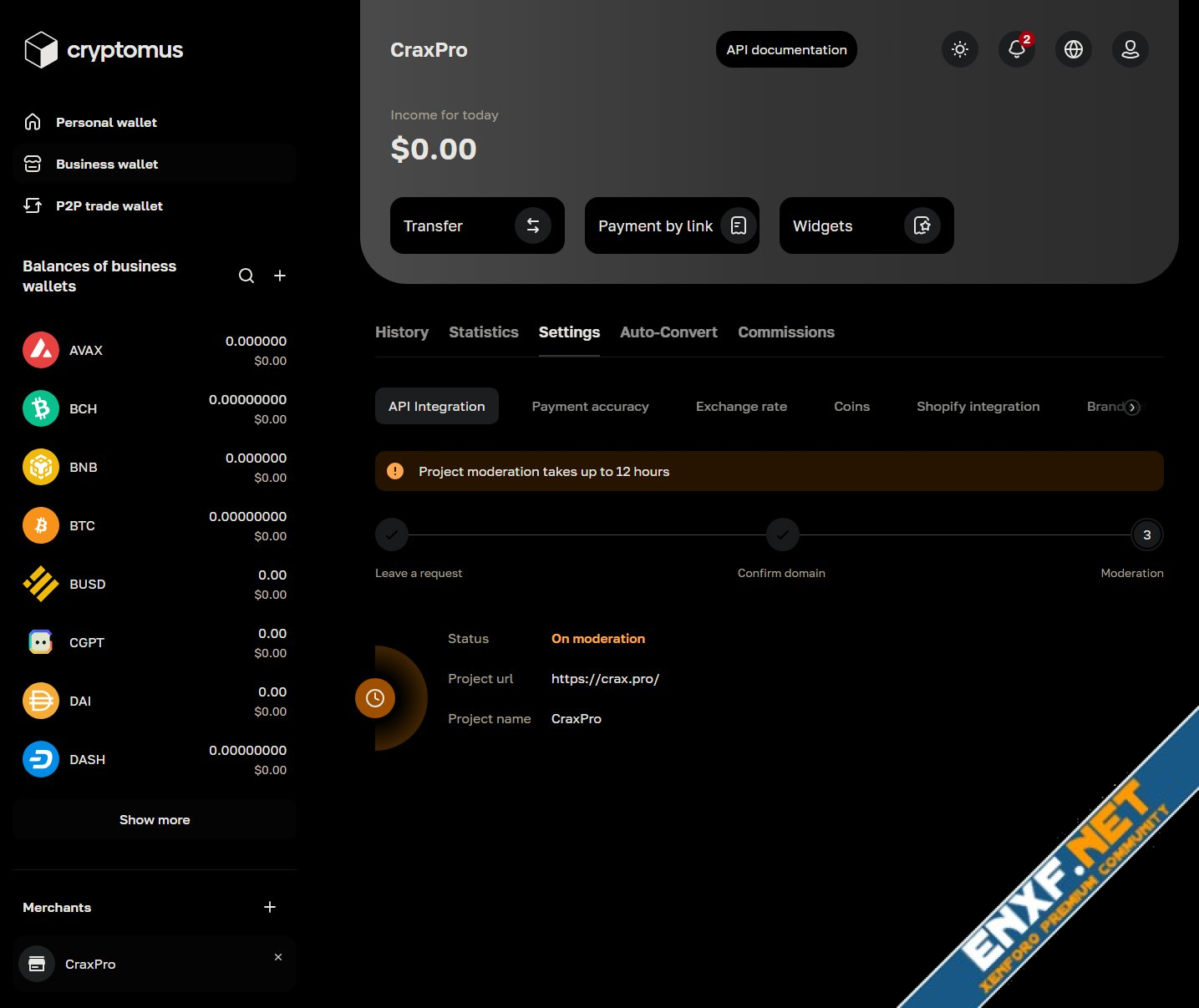Add a new merchant with plus icon

(270, 907)
